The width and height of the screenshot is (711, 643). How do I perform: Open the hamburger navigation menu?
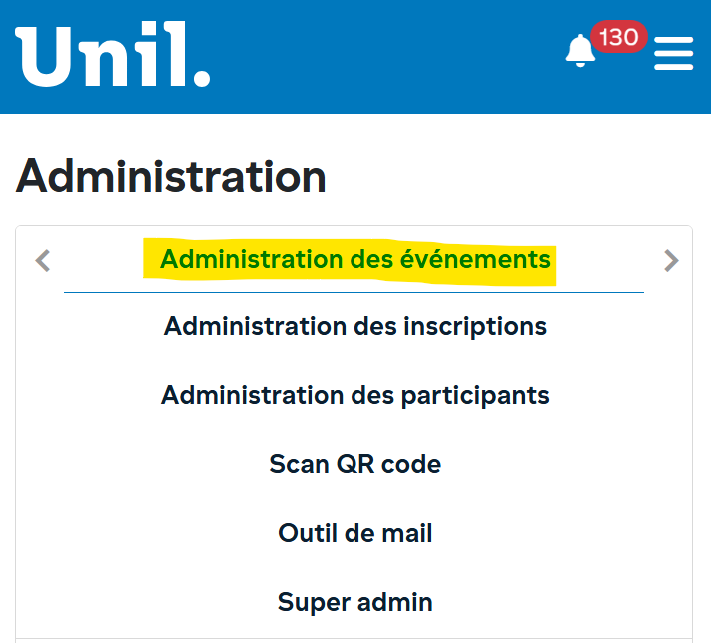point(673,54)
